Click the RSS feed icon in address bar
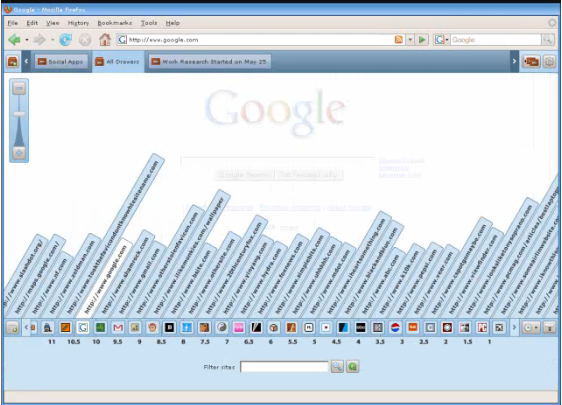The height and width of the screenshot is (405, 562). (x=398, y=40)
